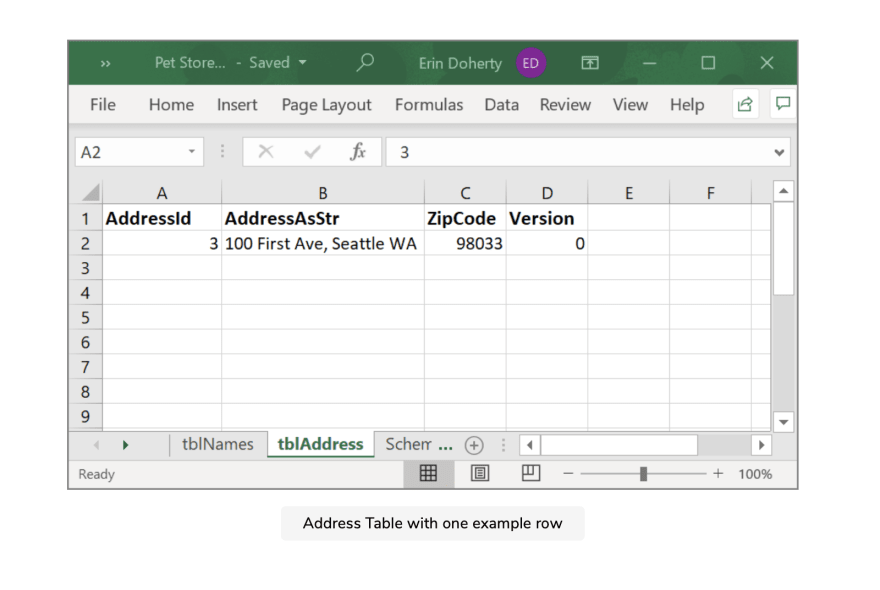Open the Formulas ribbon tab
Screen dimensions: 880x590
429,105
